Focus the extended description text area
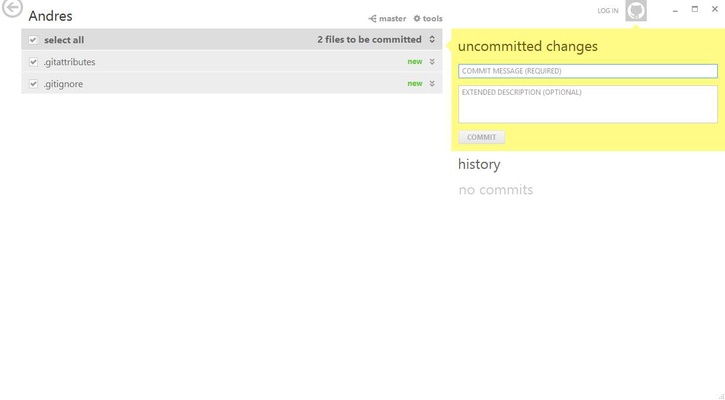725x400 pixels. point(588,104)
